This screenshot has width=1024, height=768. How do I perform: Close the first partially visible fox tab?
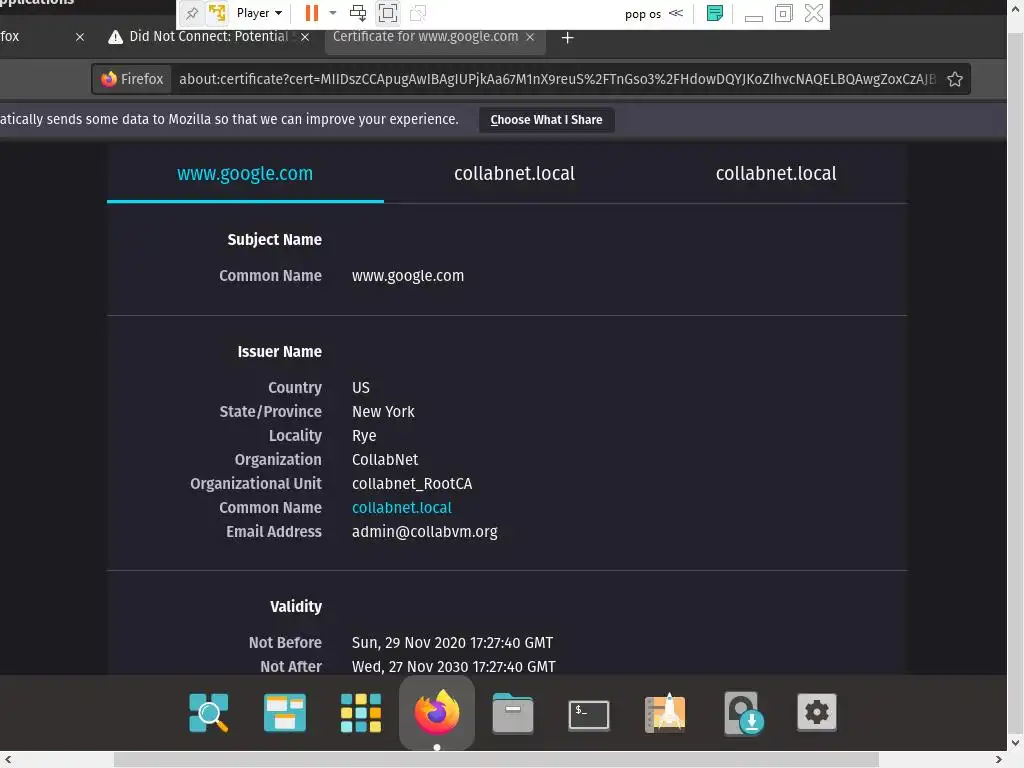pyautogui.click(x=80, y=37)
